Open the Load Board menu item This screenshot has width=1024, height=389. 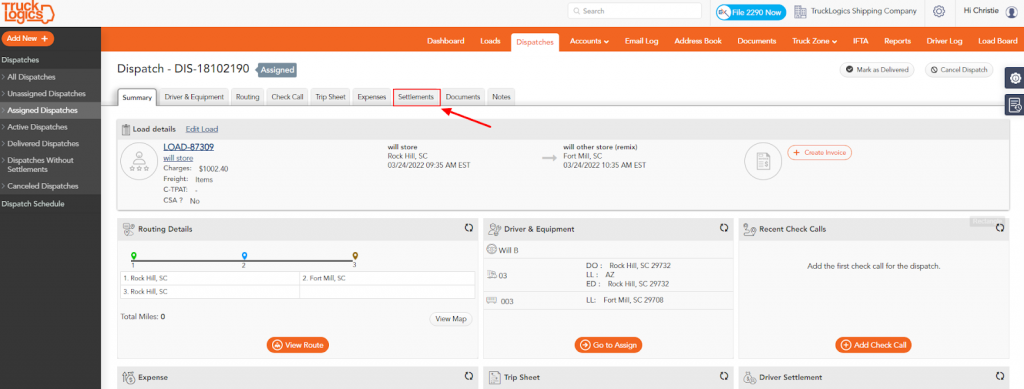pos(997,41)
